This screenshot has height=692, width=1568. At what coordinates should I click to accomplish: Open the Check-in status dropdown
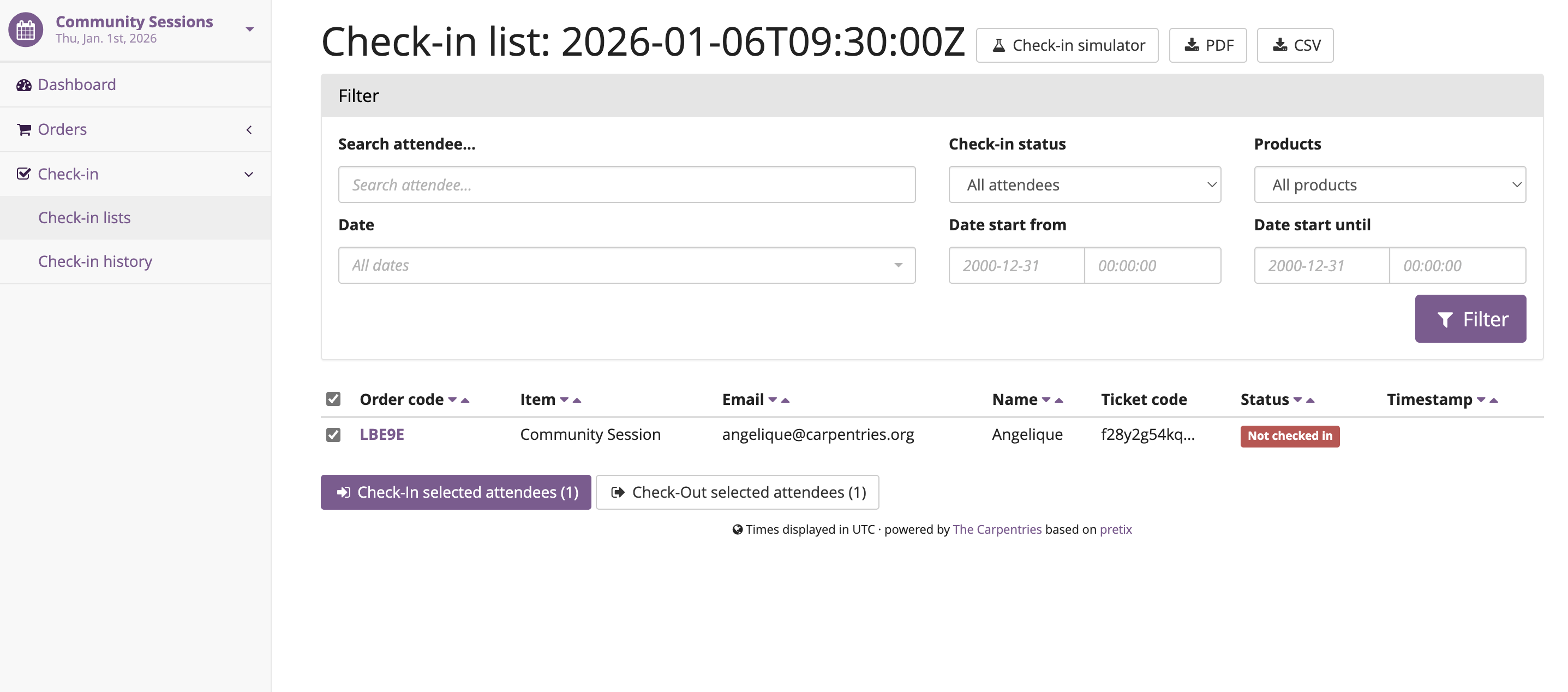tap(1084, 184)
